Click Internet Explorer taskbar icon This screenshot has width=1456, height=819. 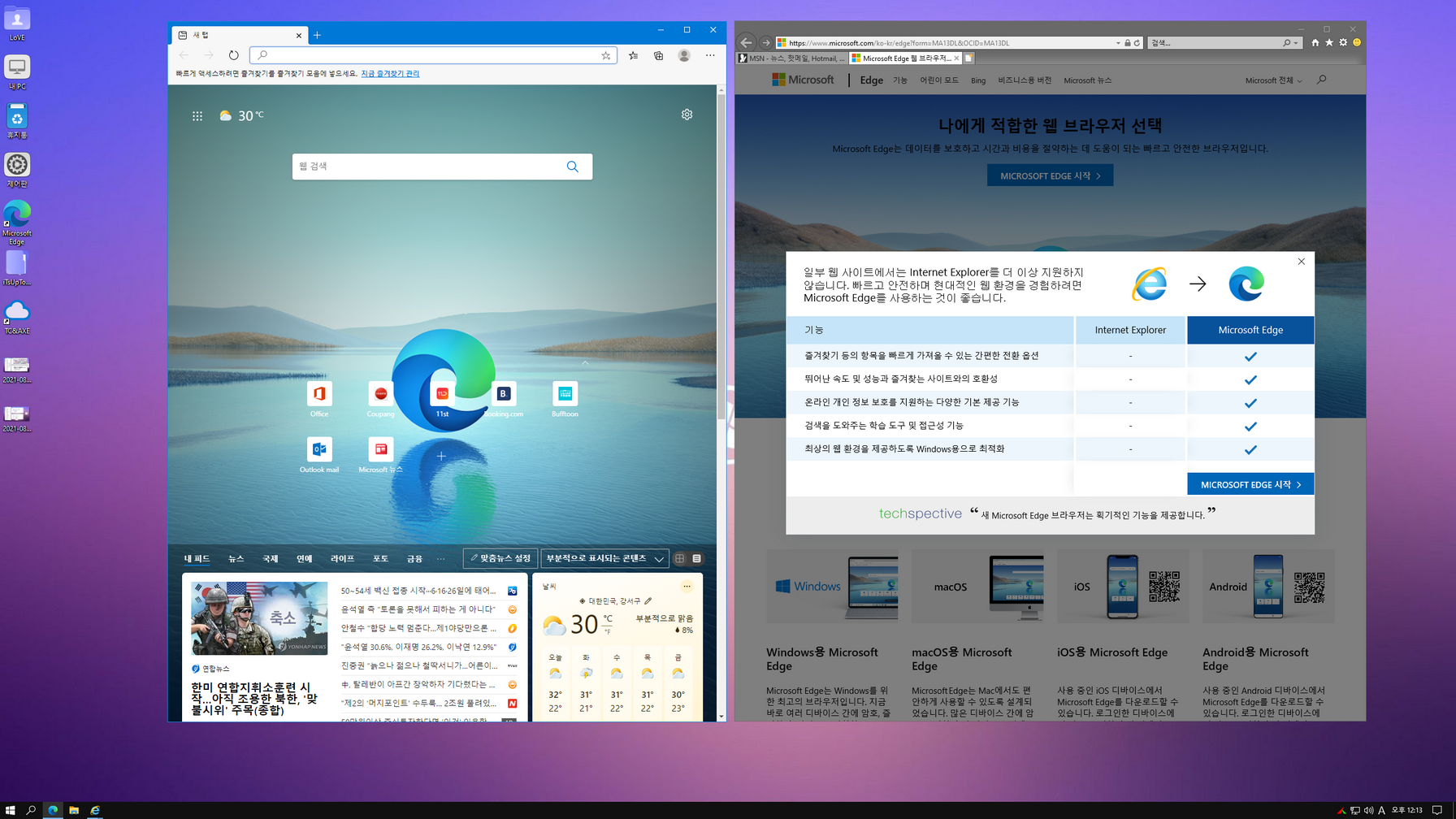[x=95, y=810]
